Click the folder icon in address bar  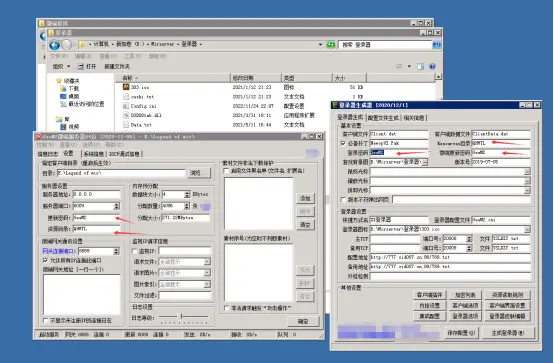click(x=82, y=44)
